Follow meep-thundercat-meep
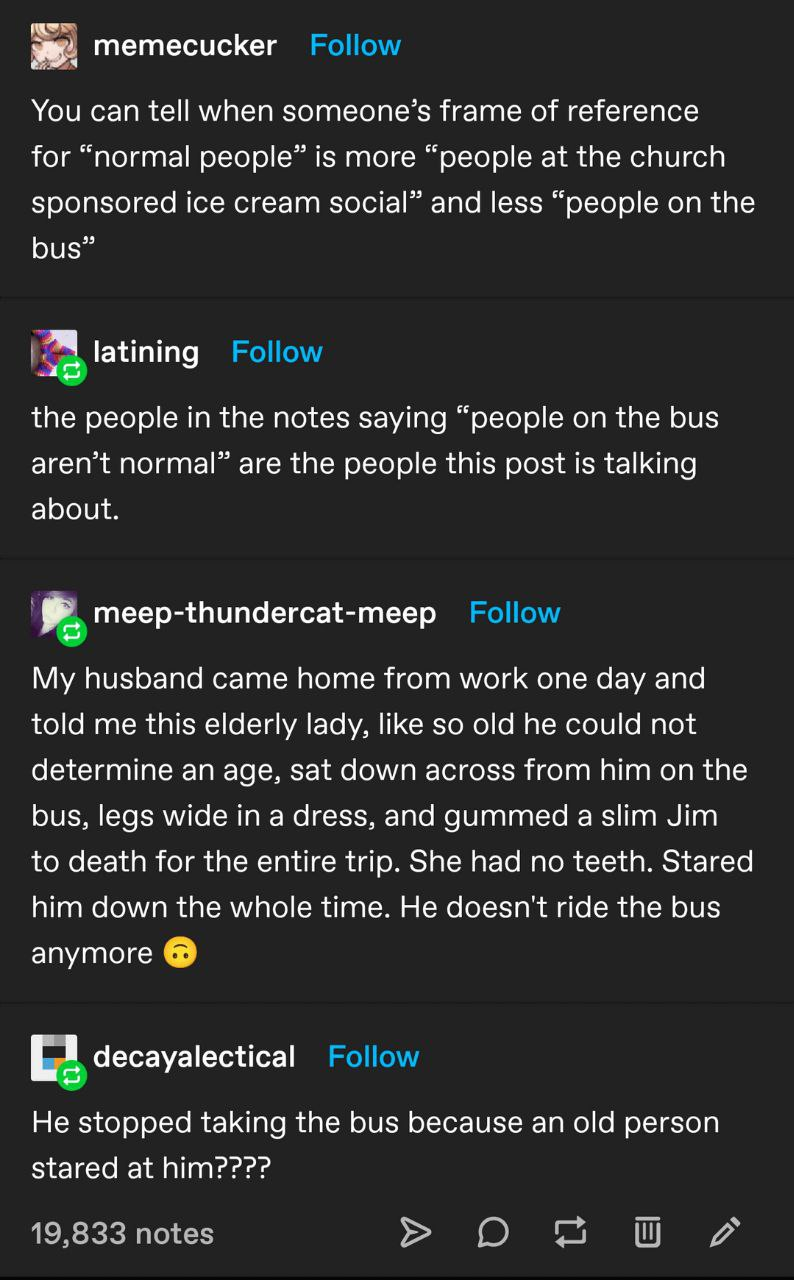The image size is (794, 1280). coord(515,613)
